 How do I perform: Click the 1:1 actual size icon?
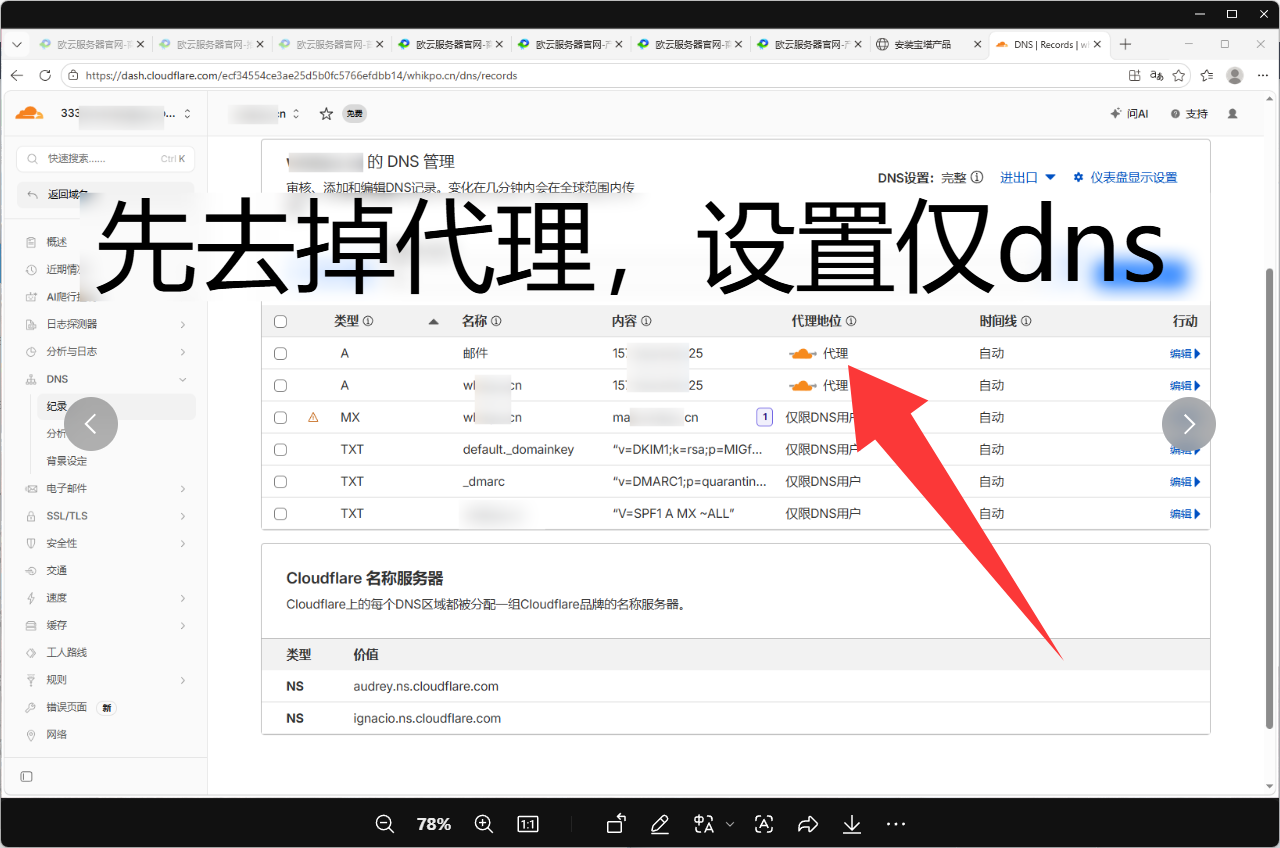[x=528, y=824]
